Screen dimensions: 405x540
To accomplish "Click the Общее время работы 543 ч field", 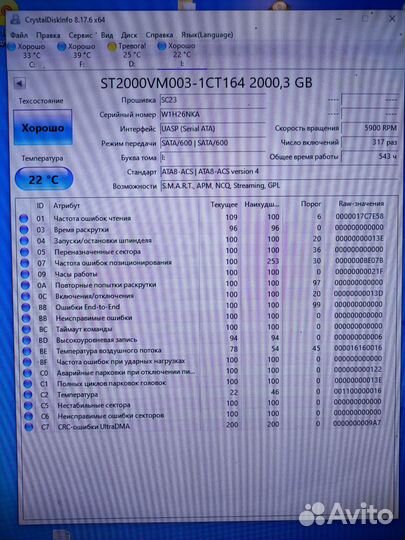I will coord(370,157).
